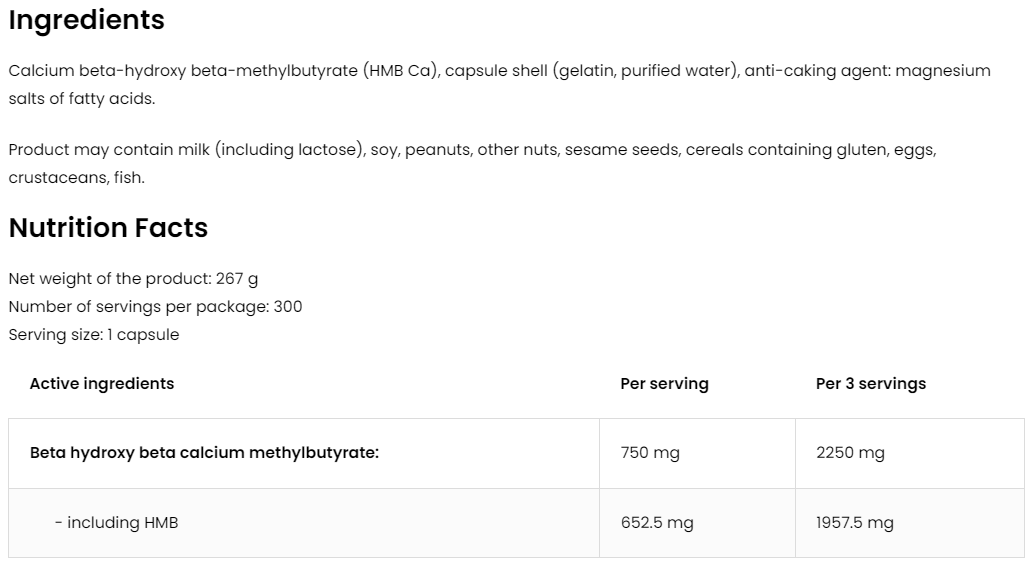Click the Nutrition Facts heading
This screenshot has width=1031, height=567.
tap(108, 228)
